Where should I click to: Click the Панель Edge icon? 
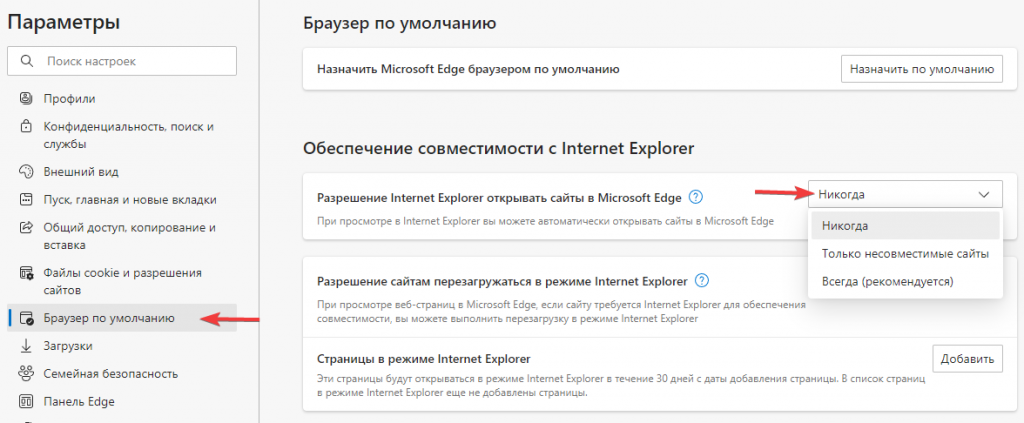coord(26,401)
